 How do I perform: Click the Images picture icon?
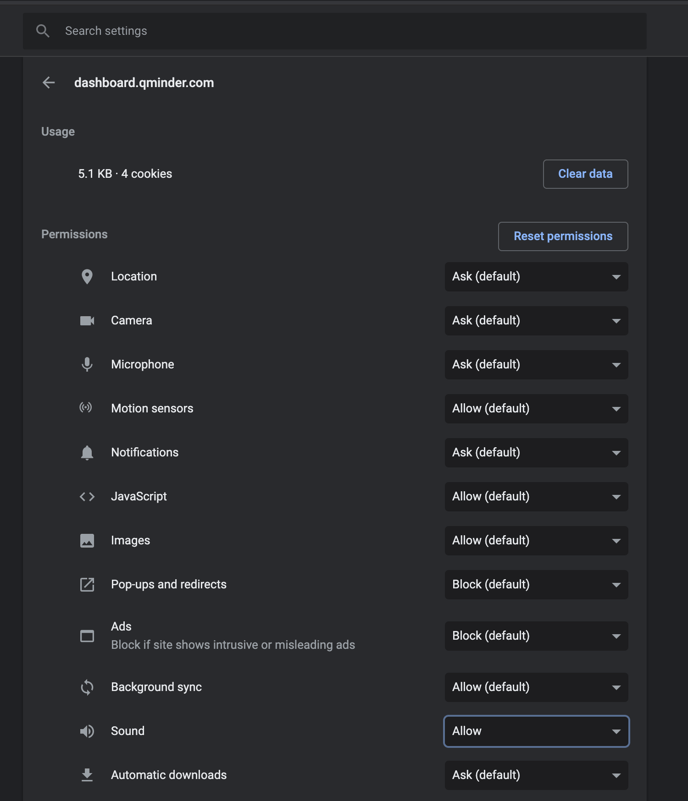(x=87, y=540)
